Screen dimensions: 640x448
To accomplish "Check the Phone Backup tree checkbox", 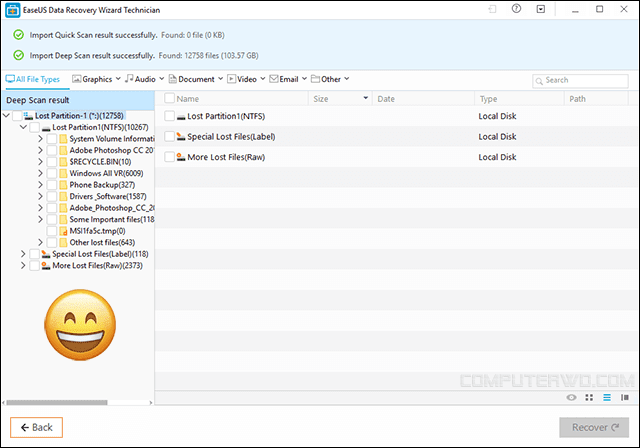I will click(x=52, y=185).
